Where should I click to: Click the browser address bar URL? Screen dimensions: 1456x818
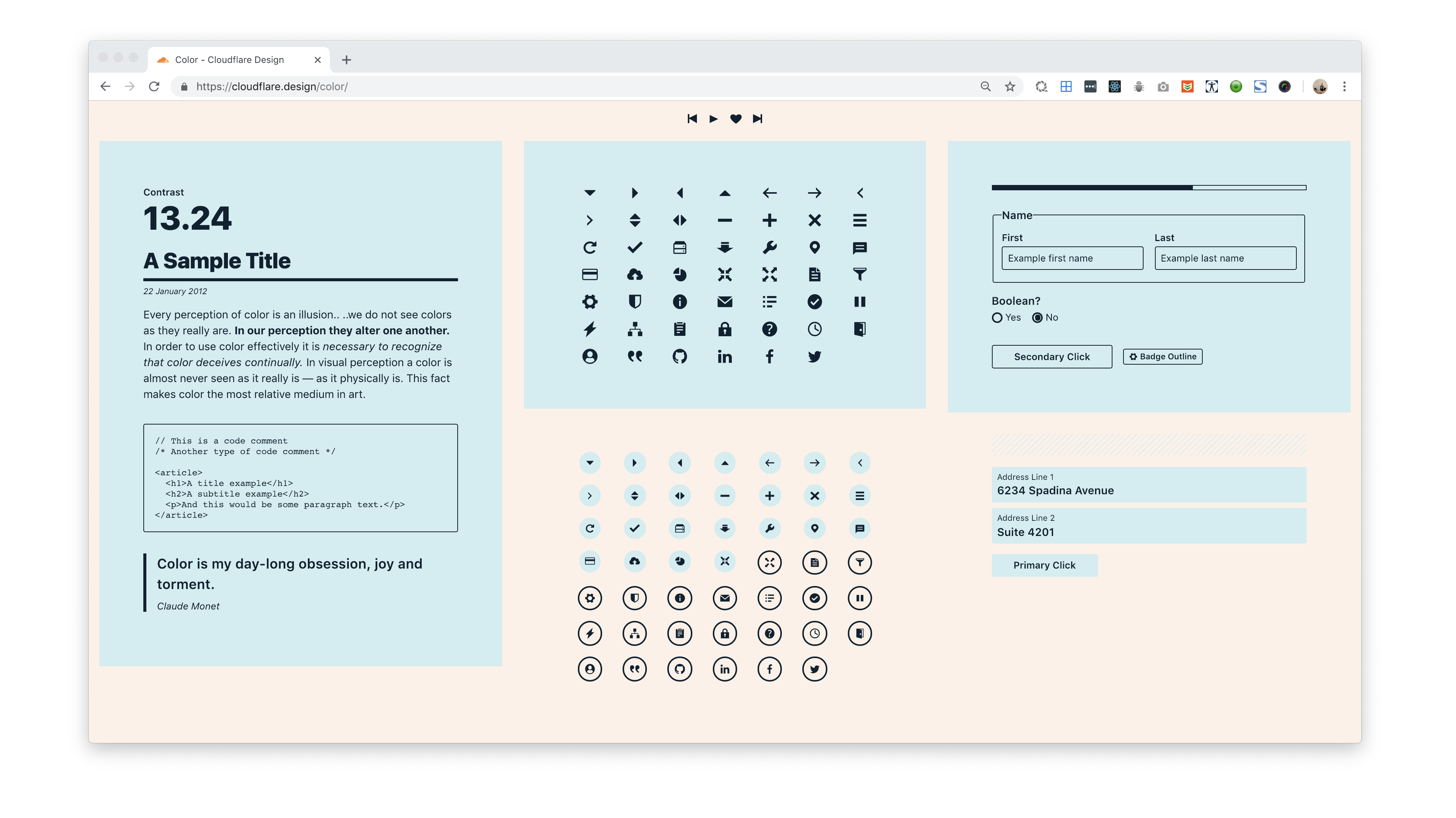(272, 86)
